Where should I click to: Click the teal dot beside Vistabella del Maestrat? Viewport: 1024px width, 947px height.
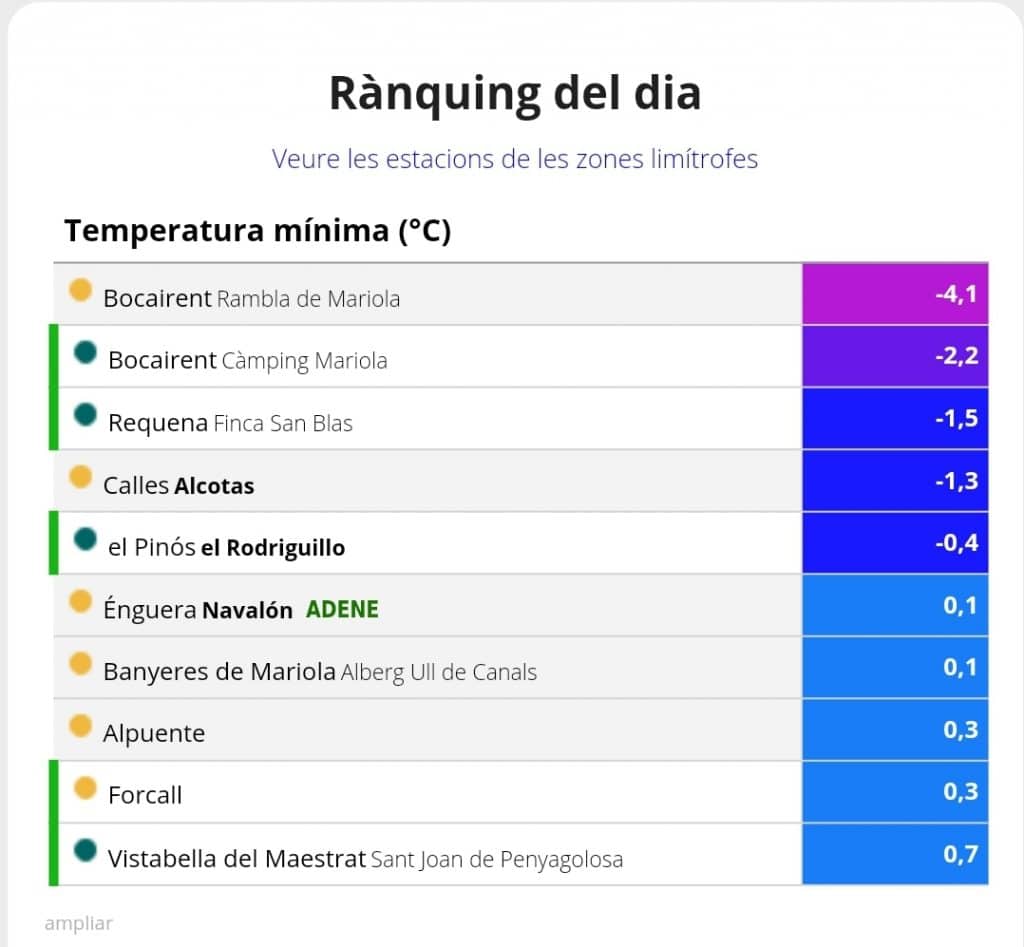85,850
